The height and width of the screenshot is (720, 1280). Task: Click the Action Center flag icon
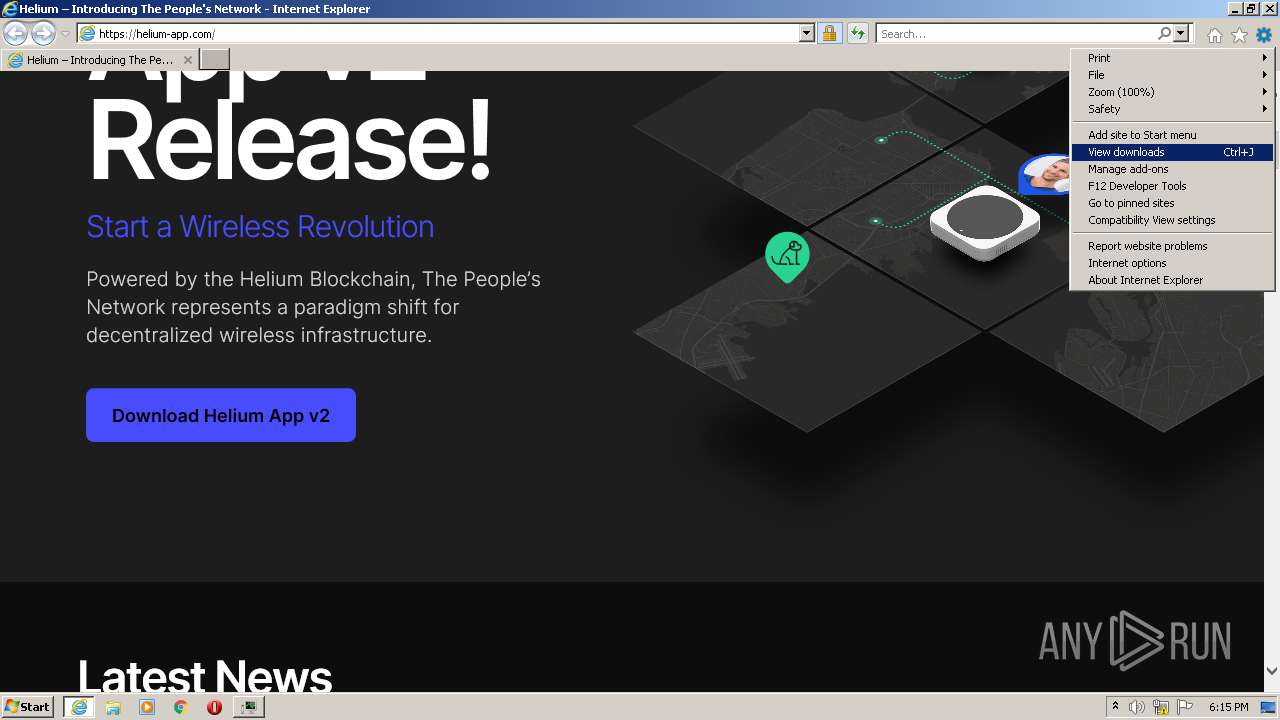click(1185, 707)
